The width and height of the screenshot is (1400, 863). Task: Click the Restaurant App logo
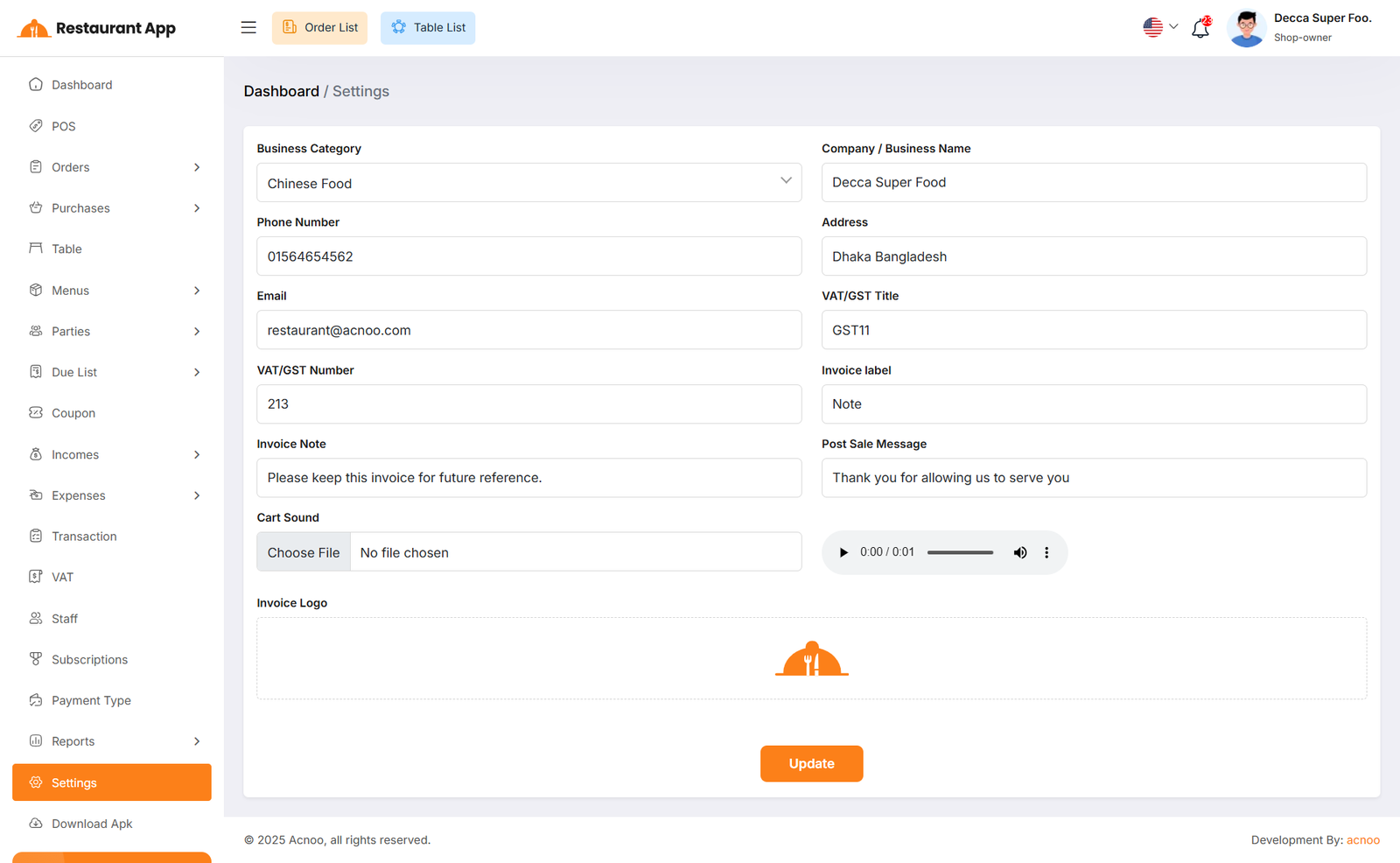[97, 28]
